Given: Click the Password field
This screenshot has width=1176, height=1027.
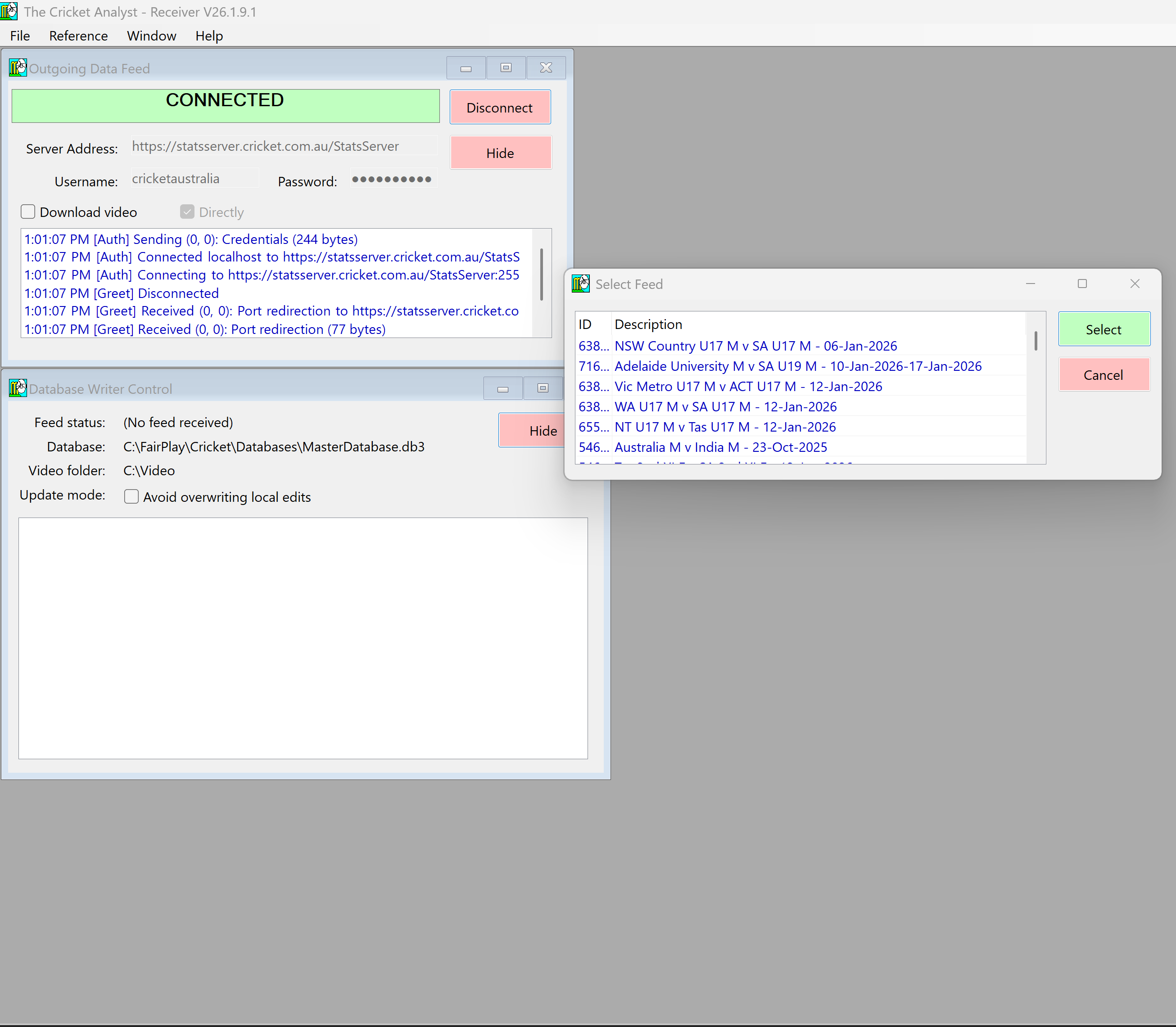Looking at the screenshot, I should [x=394, y=178].
